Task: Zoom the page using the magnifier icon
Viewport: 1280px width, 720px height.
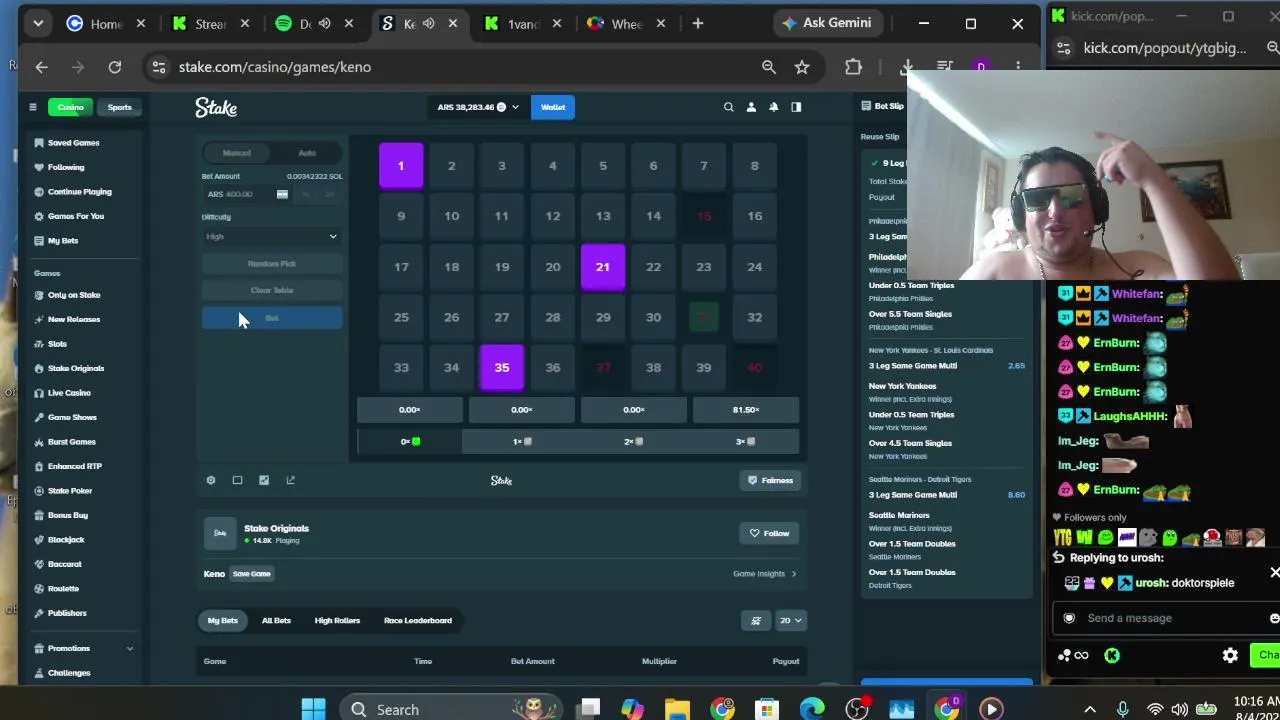Action: (769, 67)
